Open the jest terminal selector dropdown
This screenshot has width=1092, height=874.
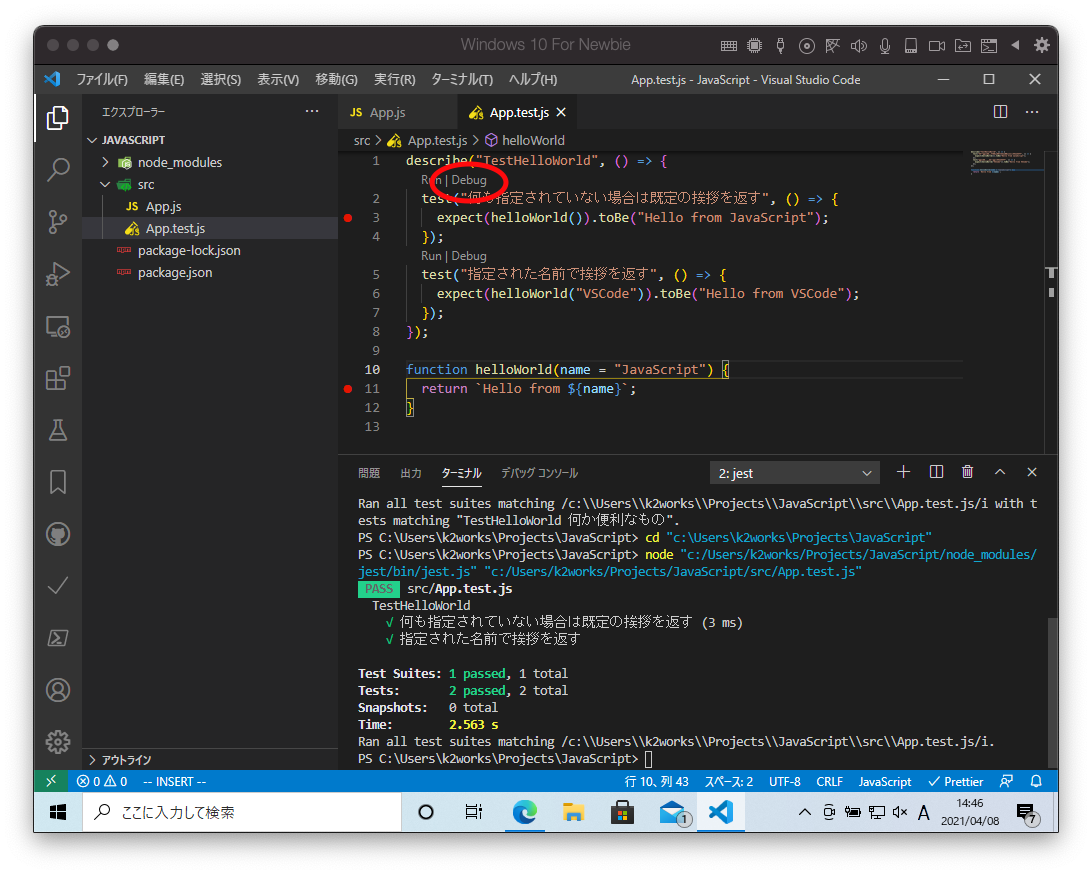pyautogui.click(x=795, y=473)
